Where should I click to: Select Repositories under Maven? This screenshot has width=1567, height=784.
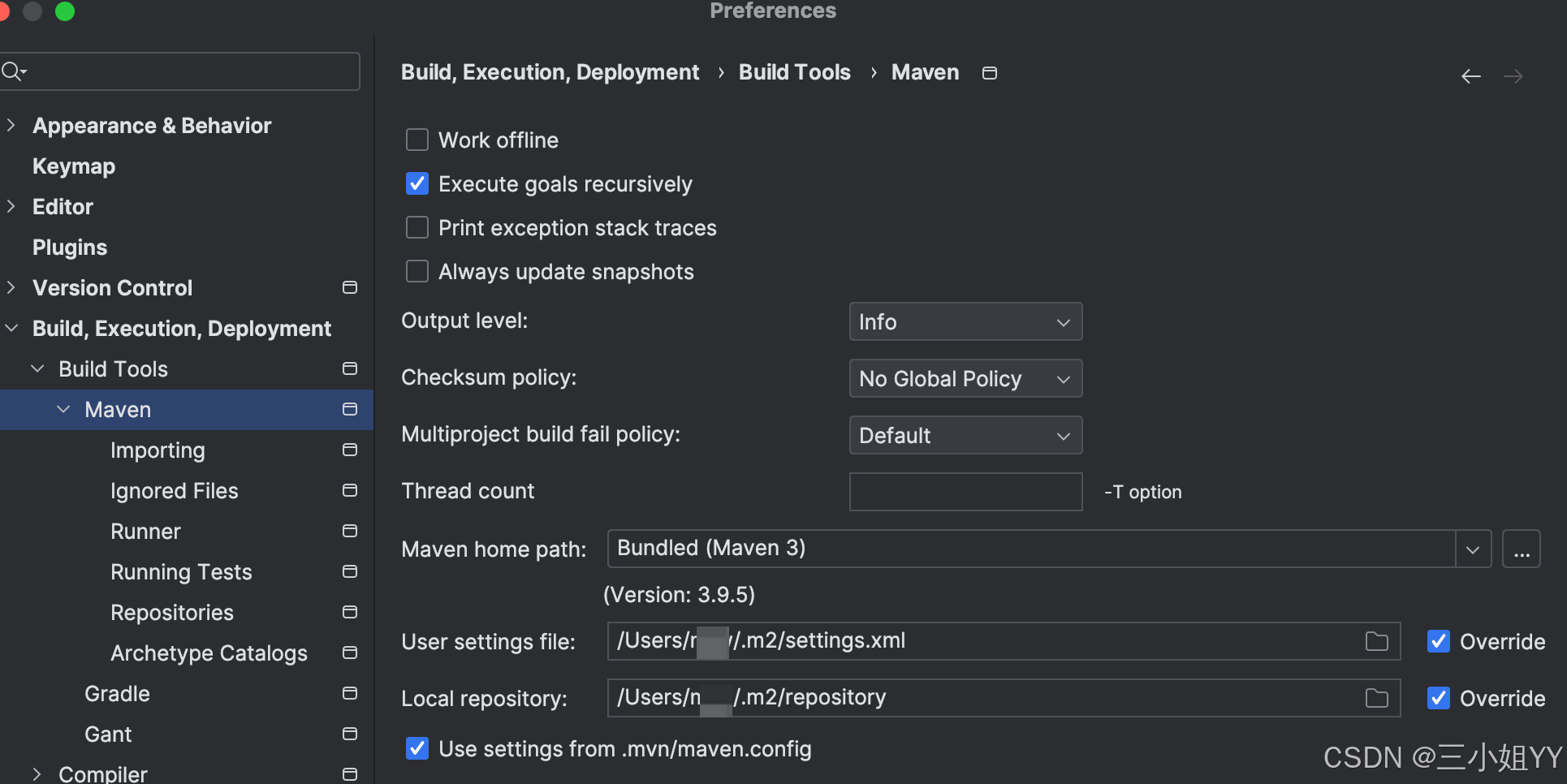(172, 613)
